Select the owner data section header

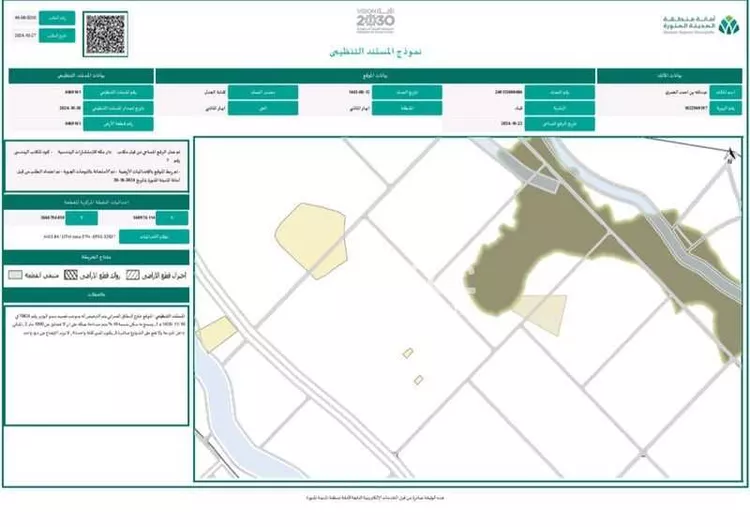pyautogui.click(x=668, y=76)
